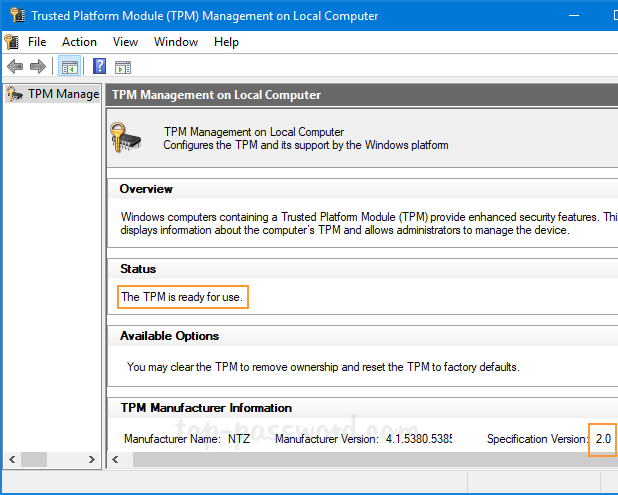The image size is (618, 495).
Task: Click the Overview section header
Action: [x=146, y=189]
